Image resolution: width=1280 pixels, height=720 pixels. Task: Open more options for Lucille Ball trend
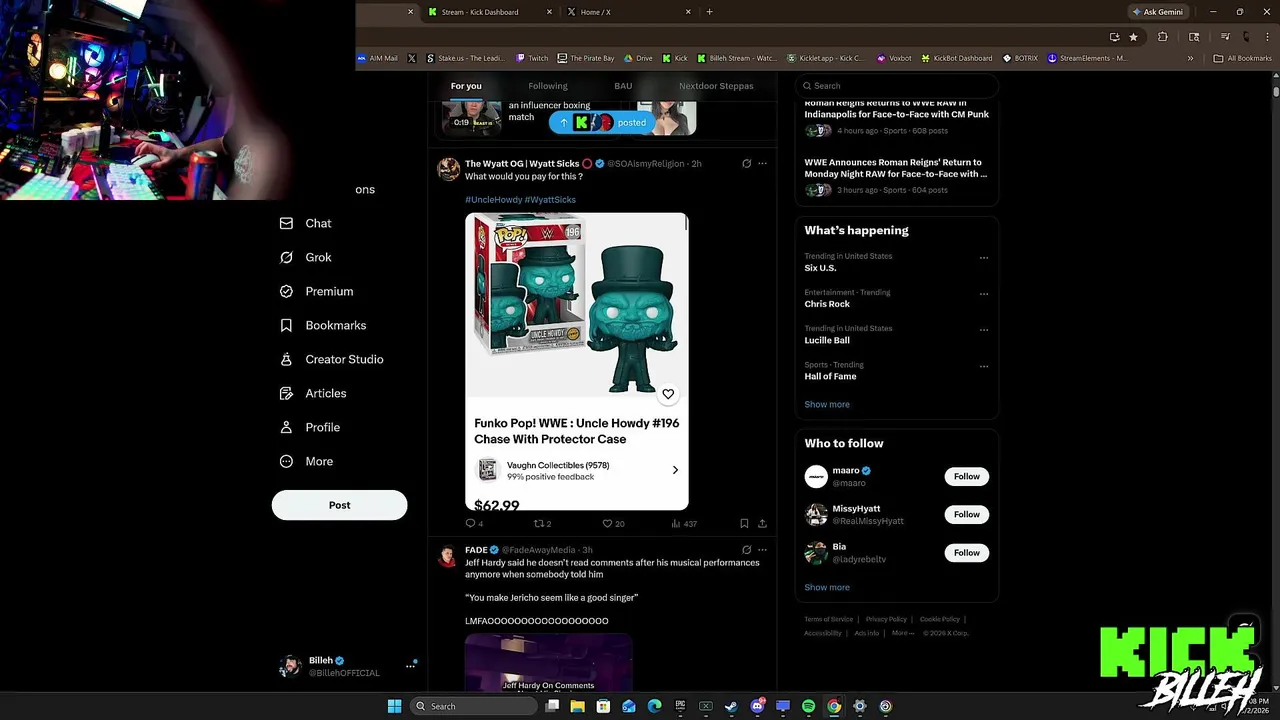point(984,330)
